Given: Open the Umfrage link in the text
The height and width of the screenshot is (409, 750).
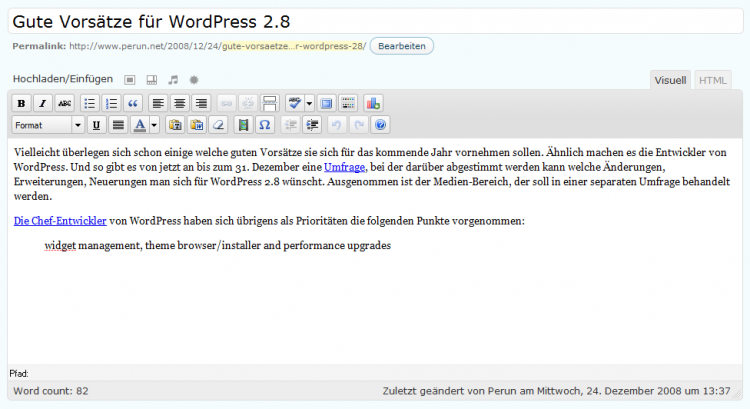Looking at the screenshot, I should (344, 167).
